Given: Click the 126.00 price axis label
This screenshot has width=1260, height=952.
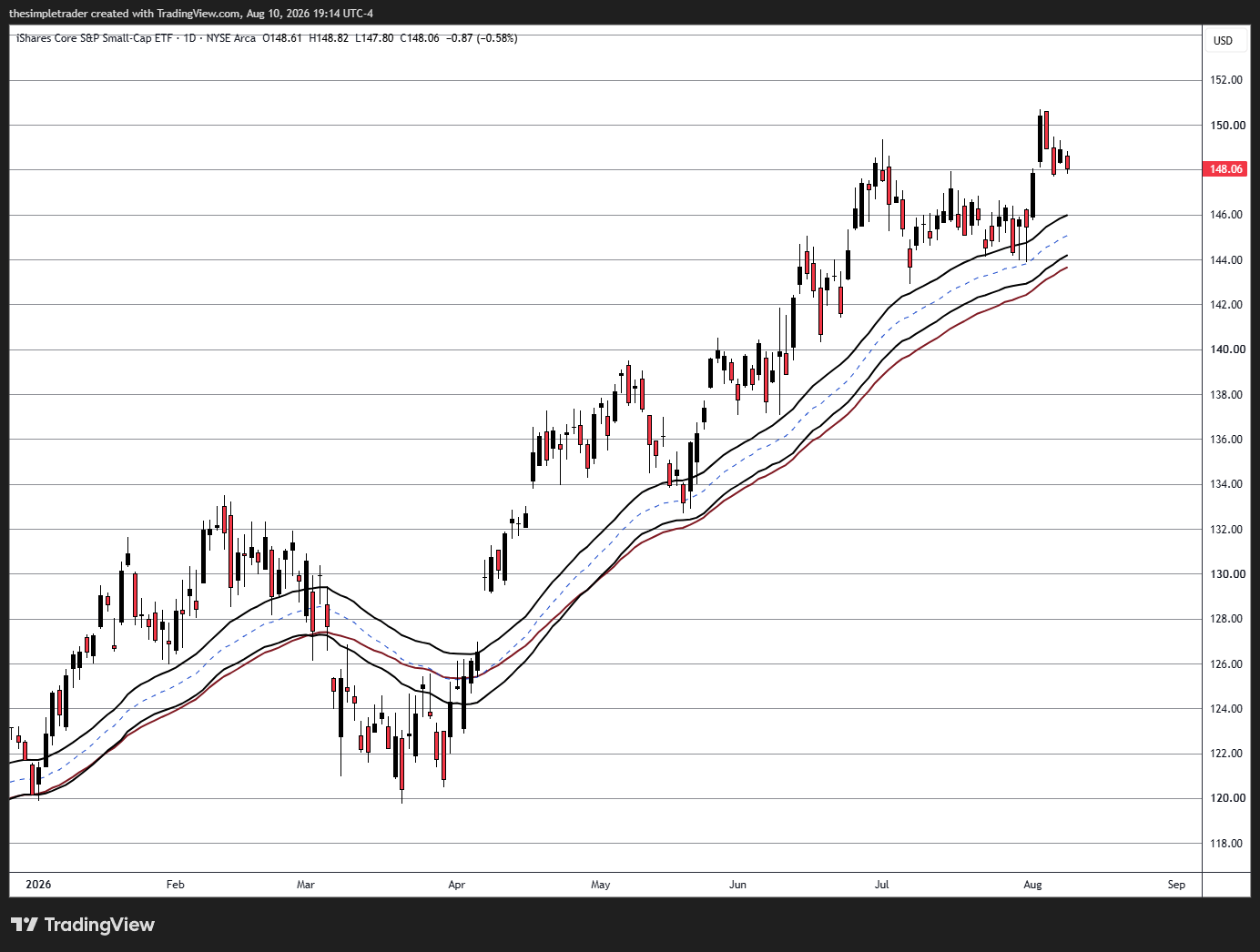Looking at the screenshot, I should [1226, 664].
